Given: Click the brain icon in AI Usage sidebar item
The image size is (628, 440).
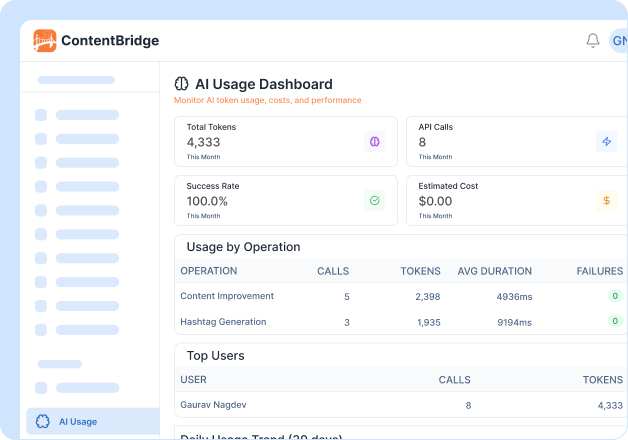Looking at the screenshot, I should tap(43, 421).
